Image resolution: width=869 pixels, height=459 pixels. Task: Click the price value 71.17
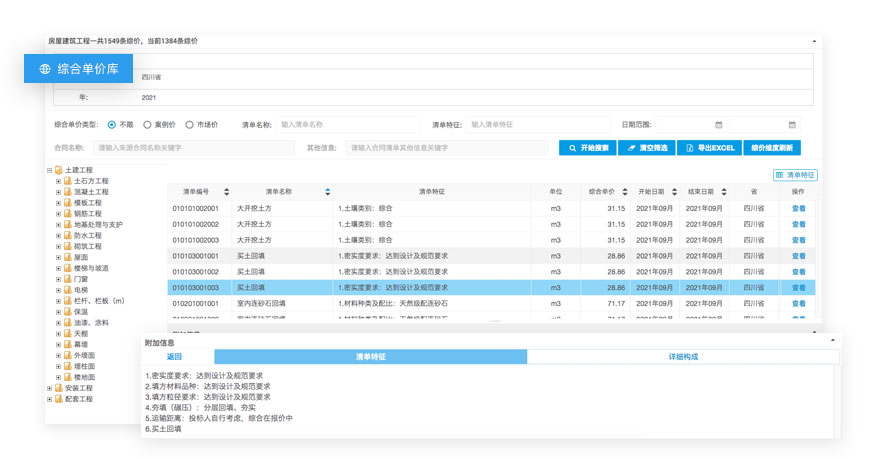pyautogui.click(x=616, y=304)
